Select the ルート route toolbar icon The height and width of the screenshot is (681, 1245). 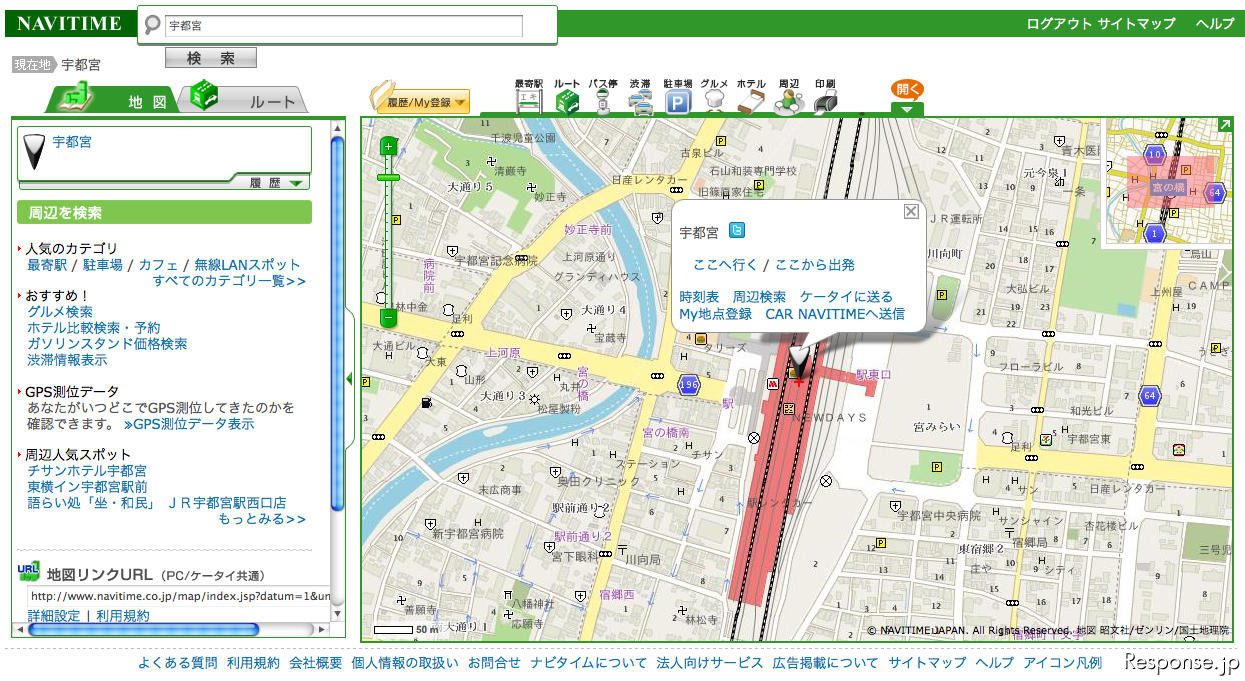tap(568, 99)
